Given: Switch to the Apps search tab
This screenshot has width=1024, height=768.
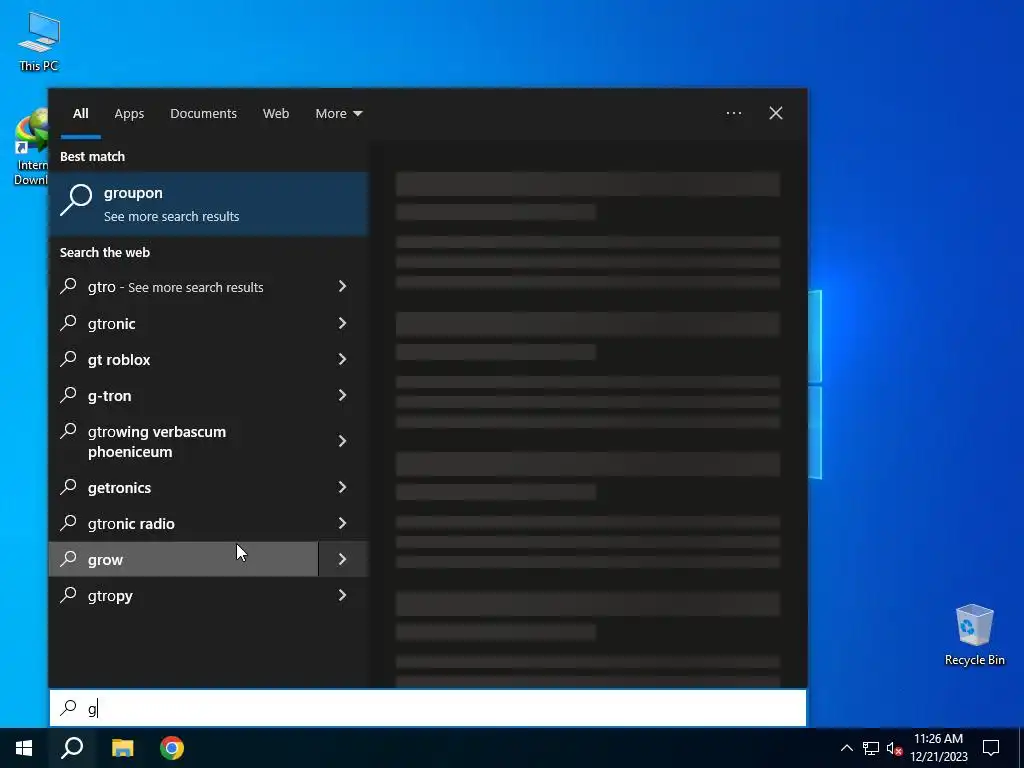Looking at the screenshot, I should 129,114.
